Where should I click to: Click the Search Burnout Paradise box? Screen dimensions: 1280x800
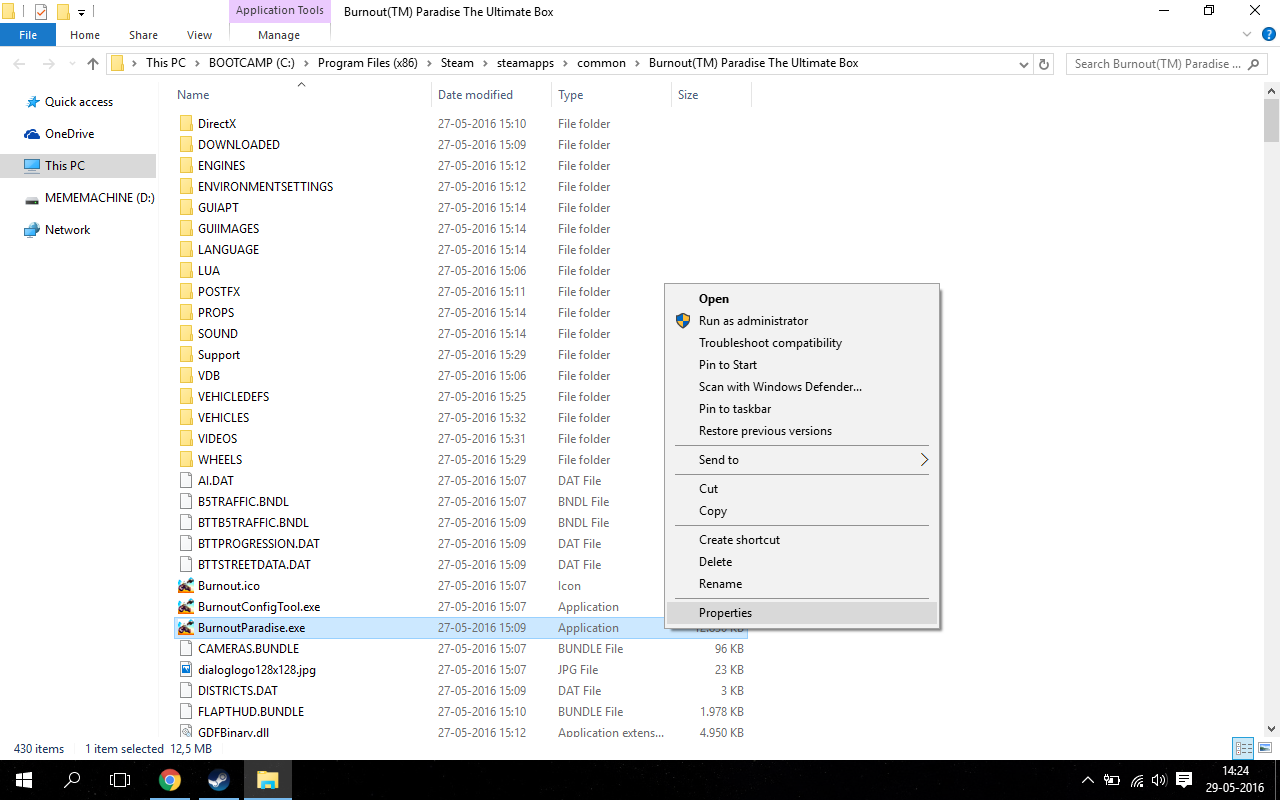pos(1167,63)
